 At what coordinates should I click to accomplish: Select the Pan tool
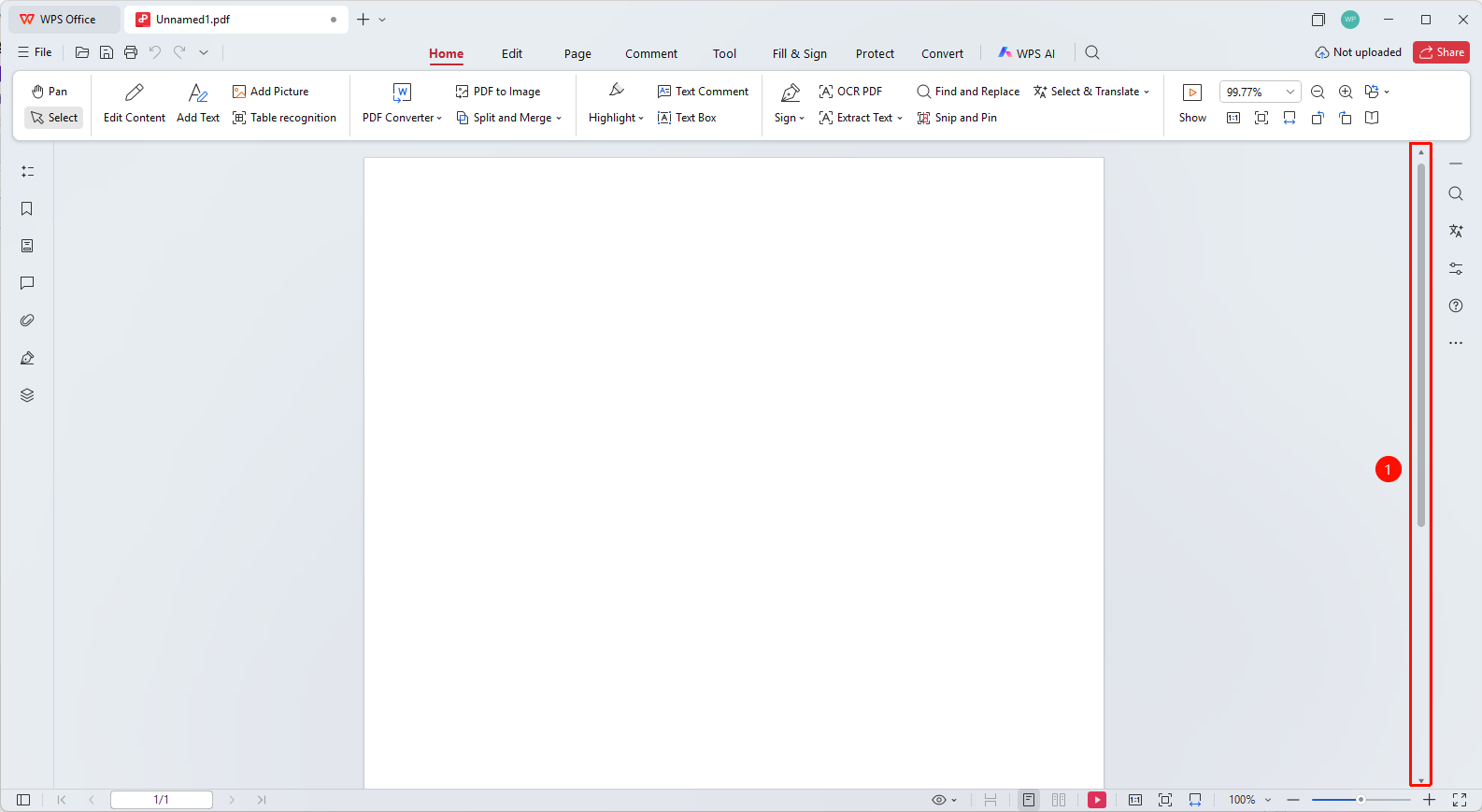[50, 92]
